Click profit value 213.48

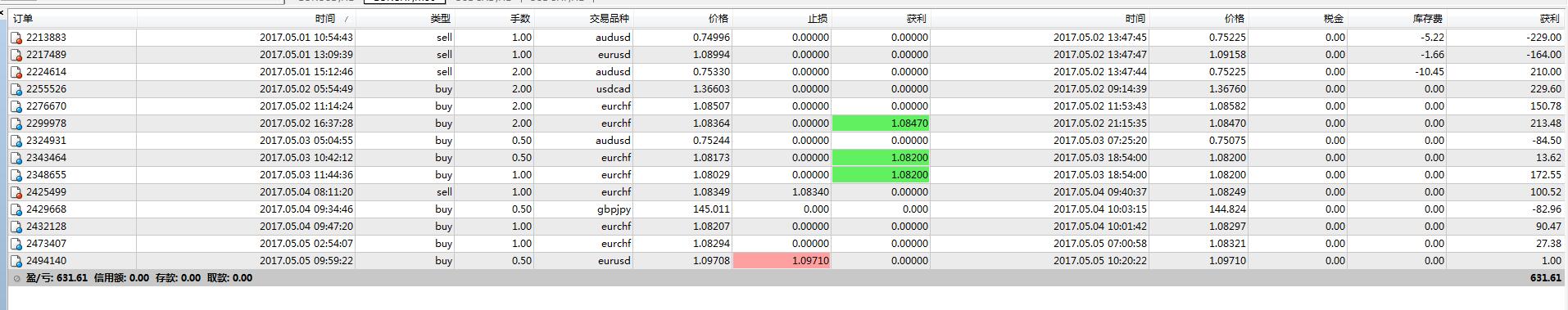click(1545, 124)
